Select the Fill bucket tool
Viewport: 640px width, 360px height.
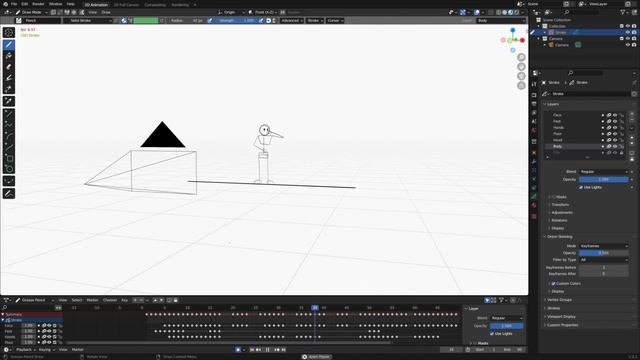point(9,56)
